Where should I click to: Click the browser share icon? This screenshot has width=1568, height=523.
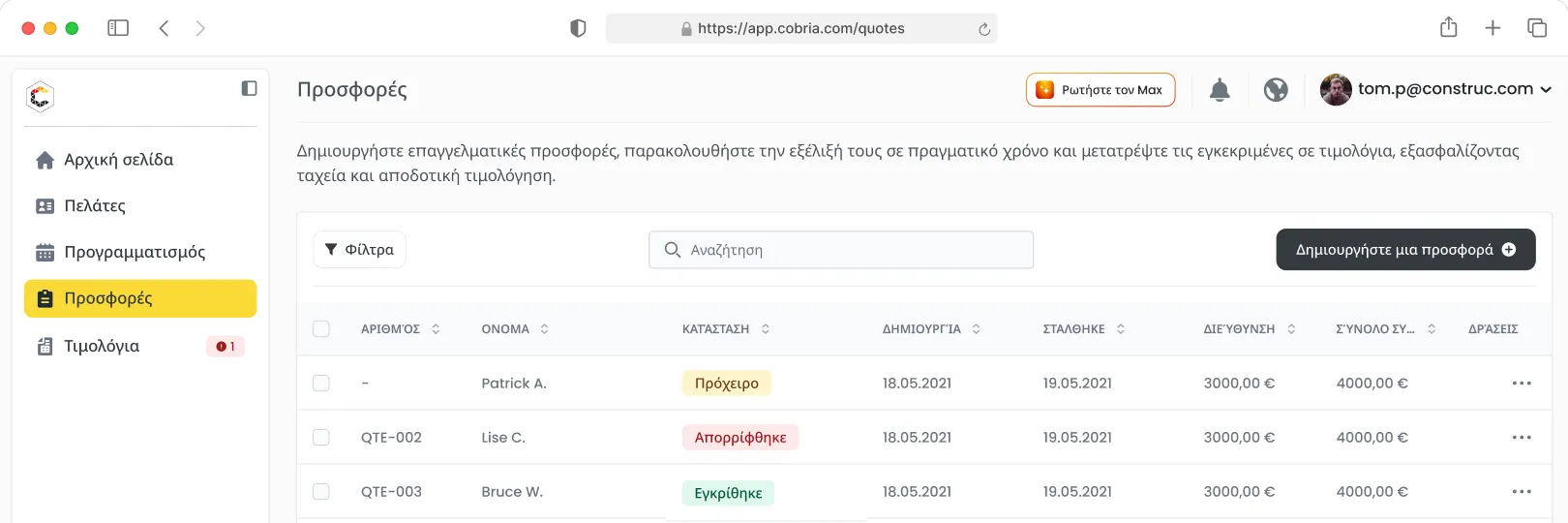click(1448, 27)
